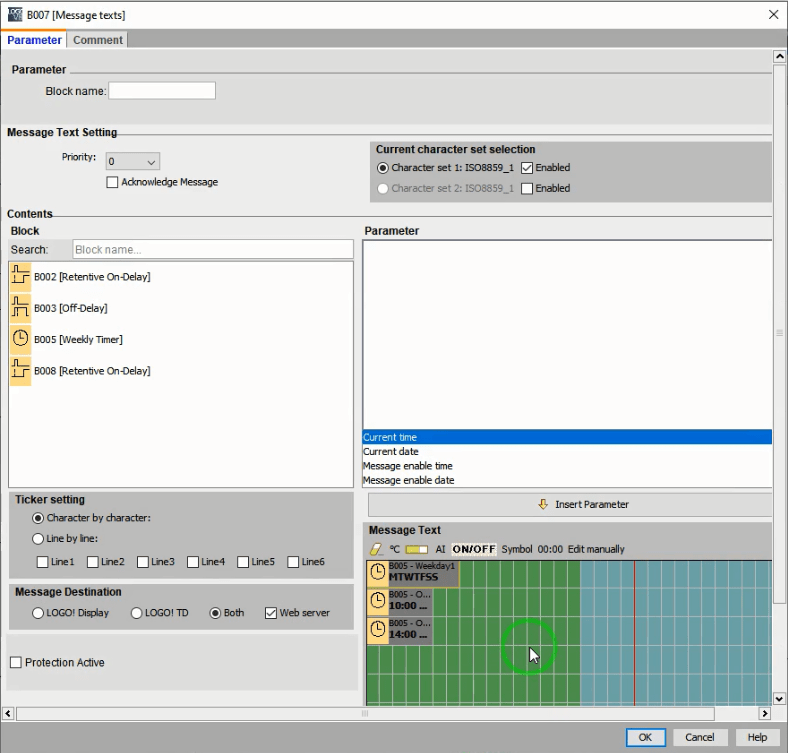The image size is (788, 753).
Task: Select the B005 Weekly Timer clock icon
Action: (x=20, y=339)
